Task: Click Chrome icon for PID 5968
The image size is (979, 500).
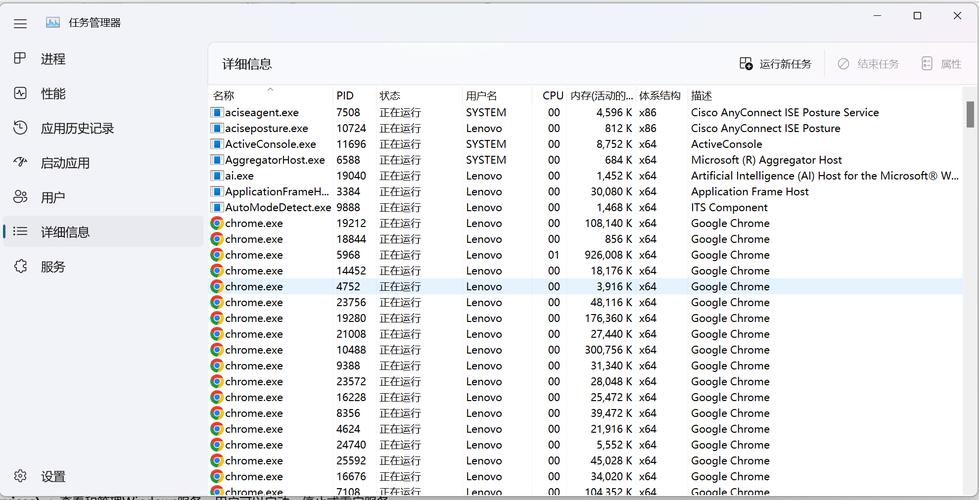Action: (x=217, y=255)
